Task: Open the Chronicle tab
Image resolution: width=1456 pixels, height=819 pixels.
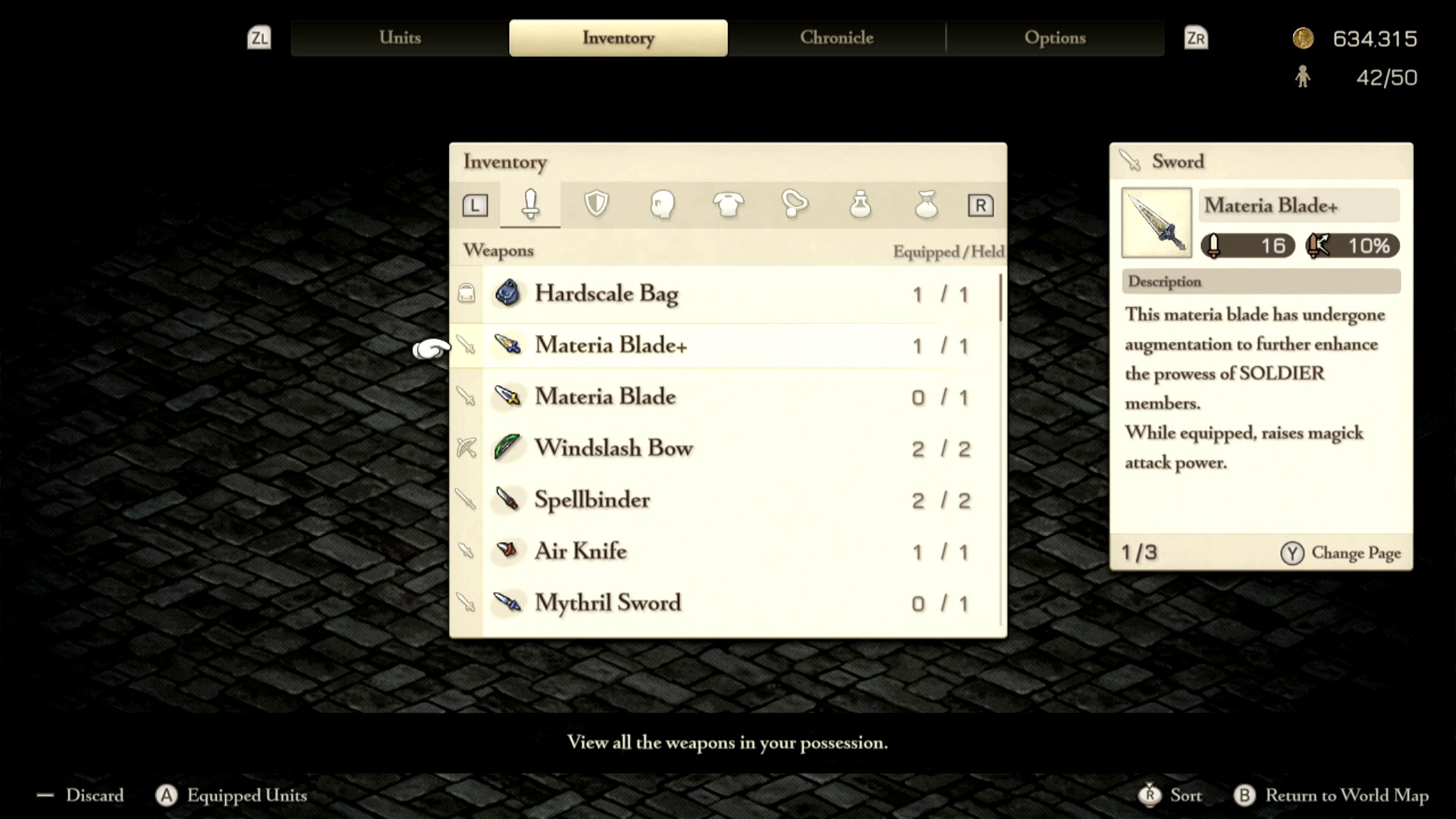Action: [836, 38]
